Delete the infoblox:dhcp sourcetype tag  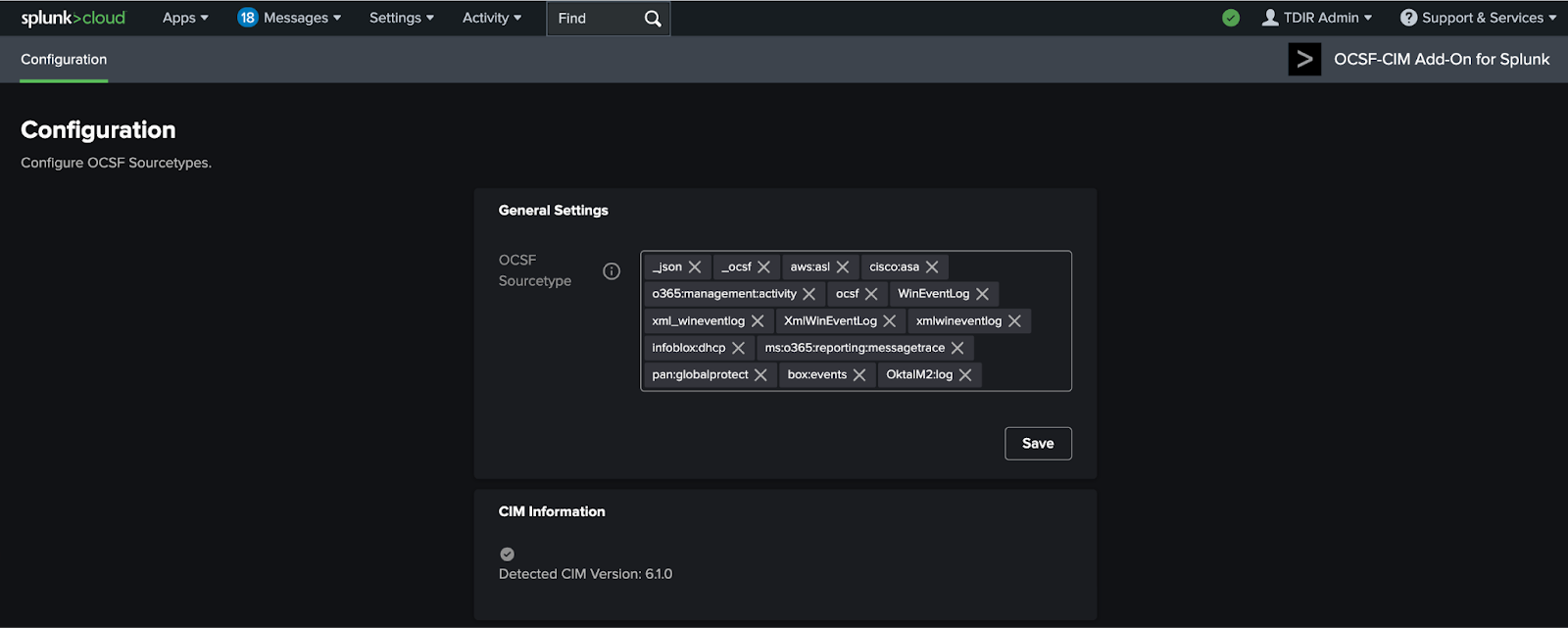(739, 348)
